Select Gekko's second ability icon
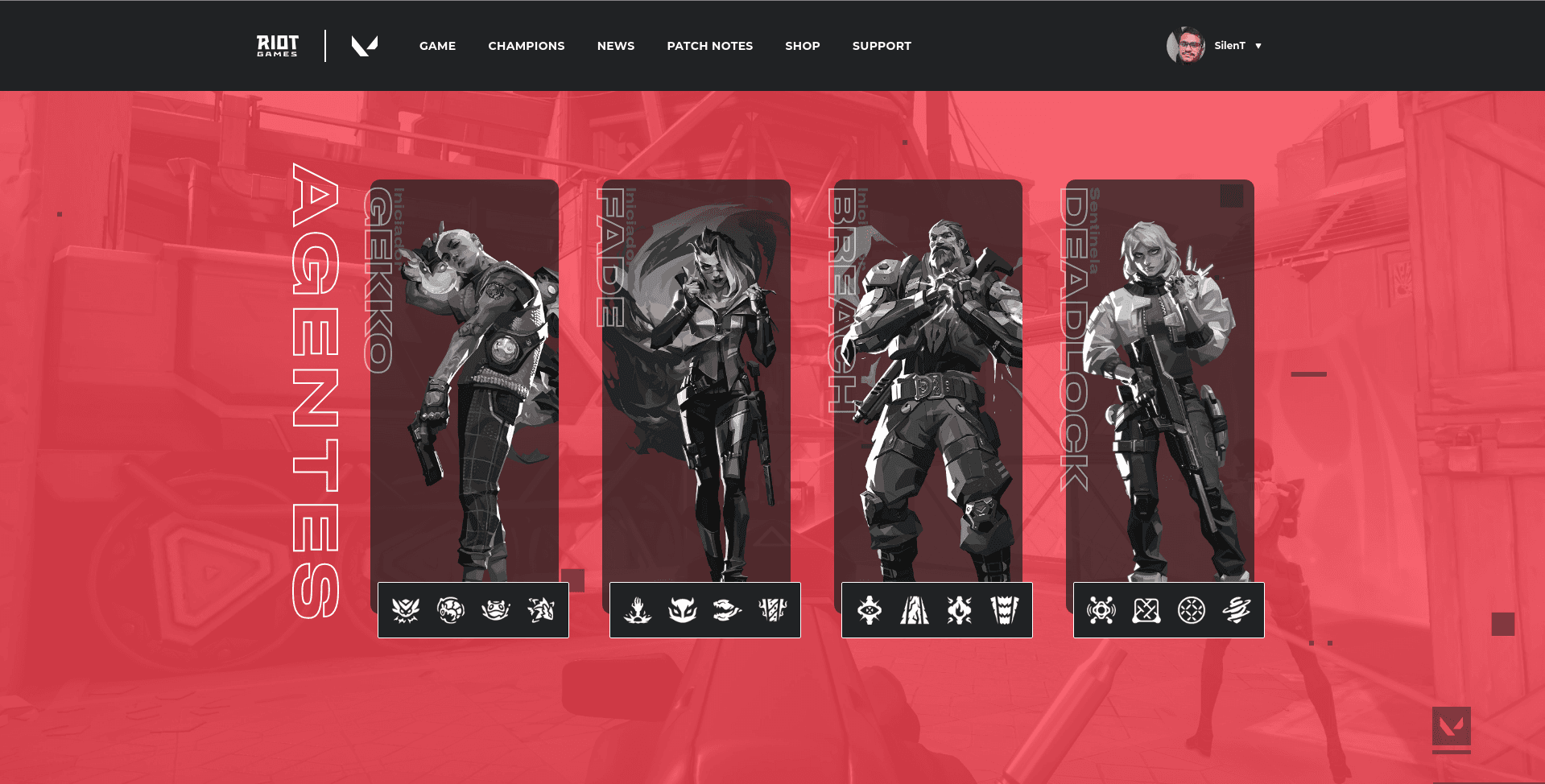 451,610
